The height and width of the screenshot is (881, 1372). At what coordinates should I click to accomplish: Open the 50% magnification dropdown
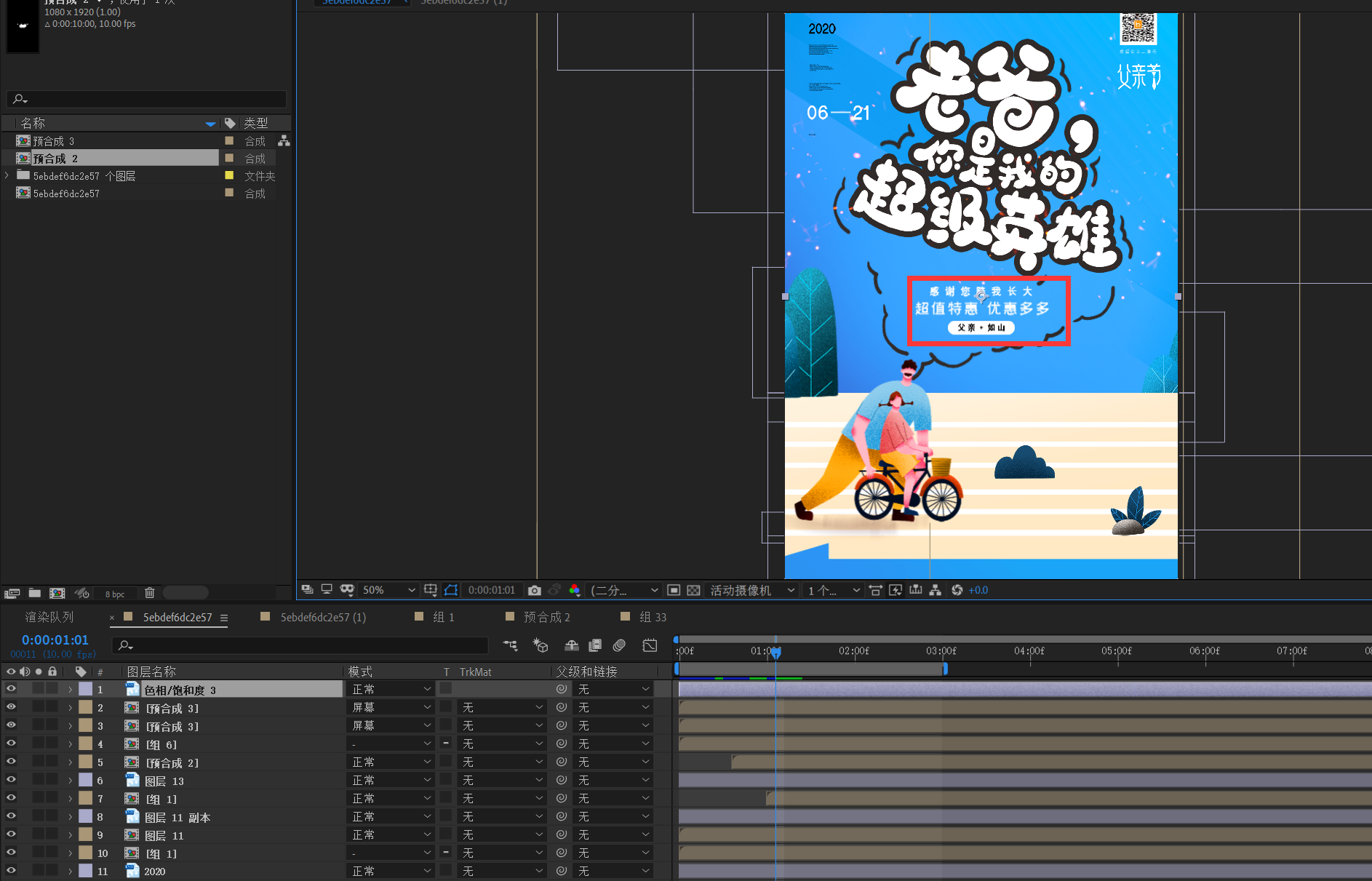[388, 590]
